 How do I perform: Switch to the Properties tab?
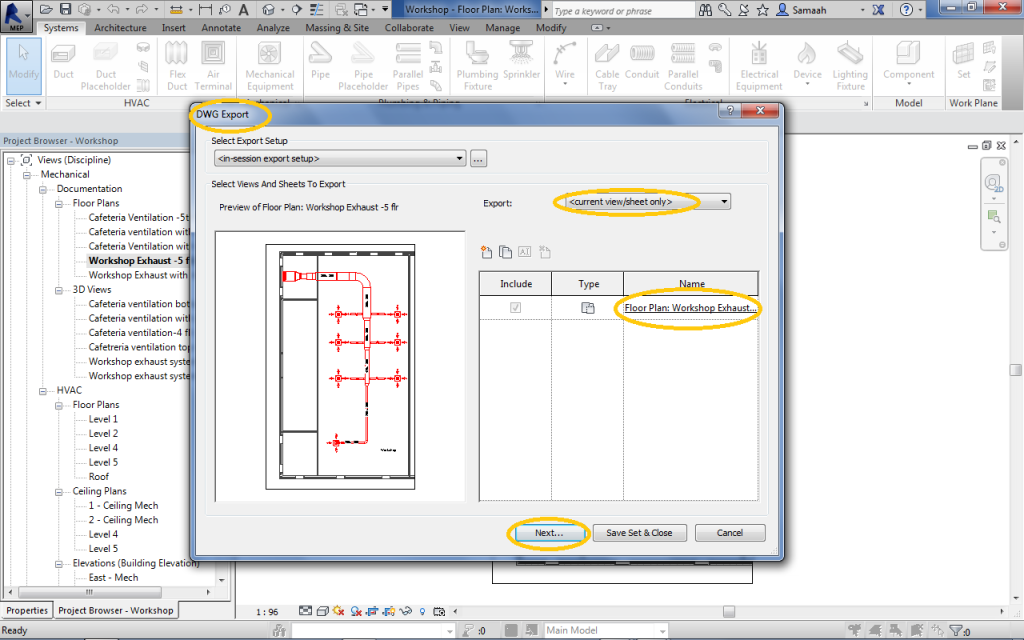point(27,611)
